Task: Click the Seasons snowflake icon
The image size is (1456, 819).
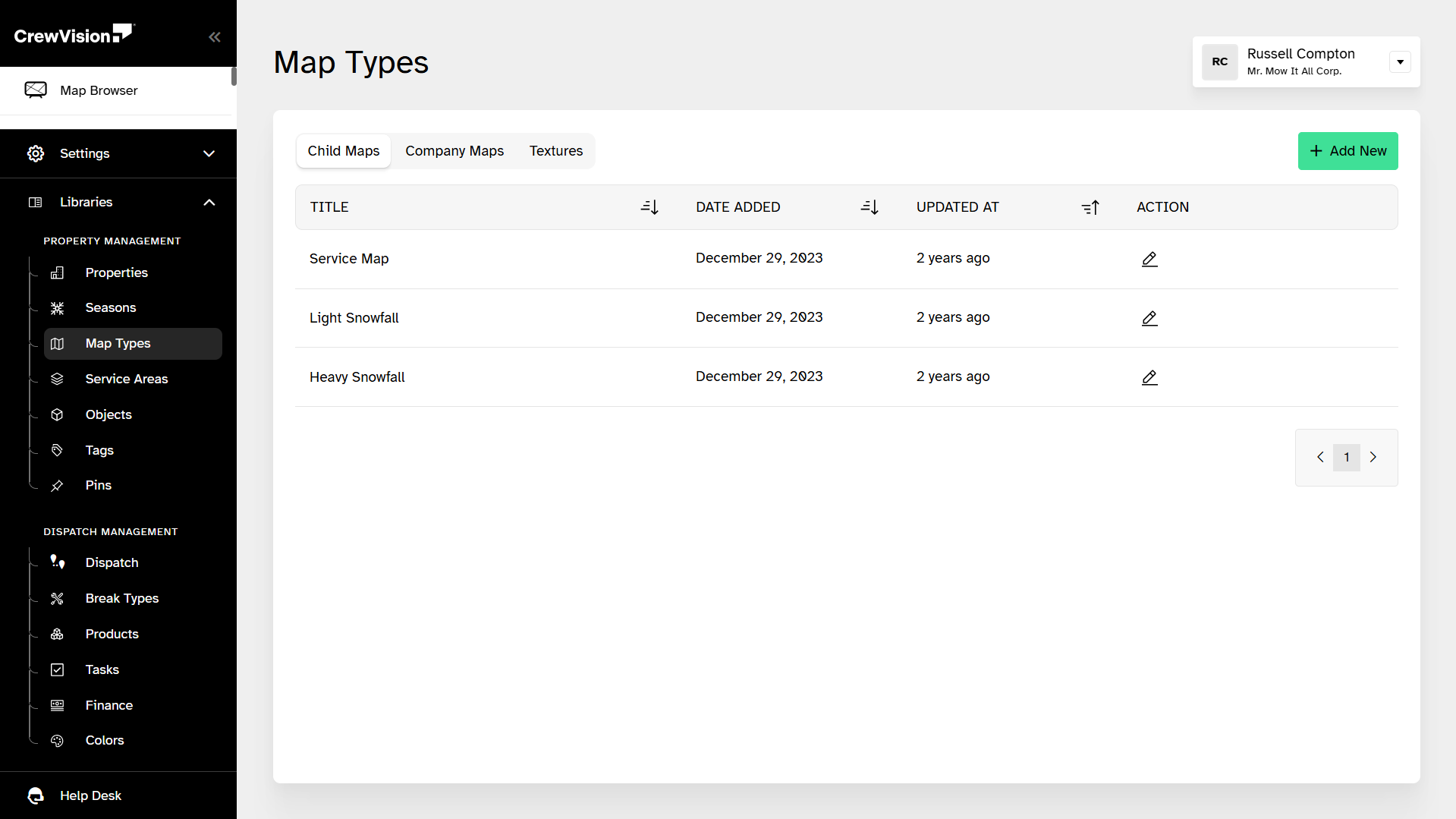Action: click(x=57, y=308)
